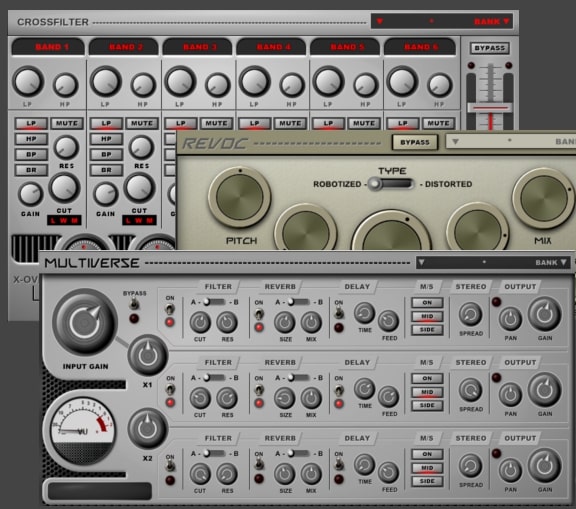Select the BAND 2 tab
This screenshot has width=576, height=509.
click(x=123, y=47)
